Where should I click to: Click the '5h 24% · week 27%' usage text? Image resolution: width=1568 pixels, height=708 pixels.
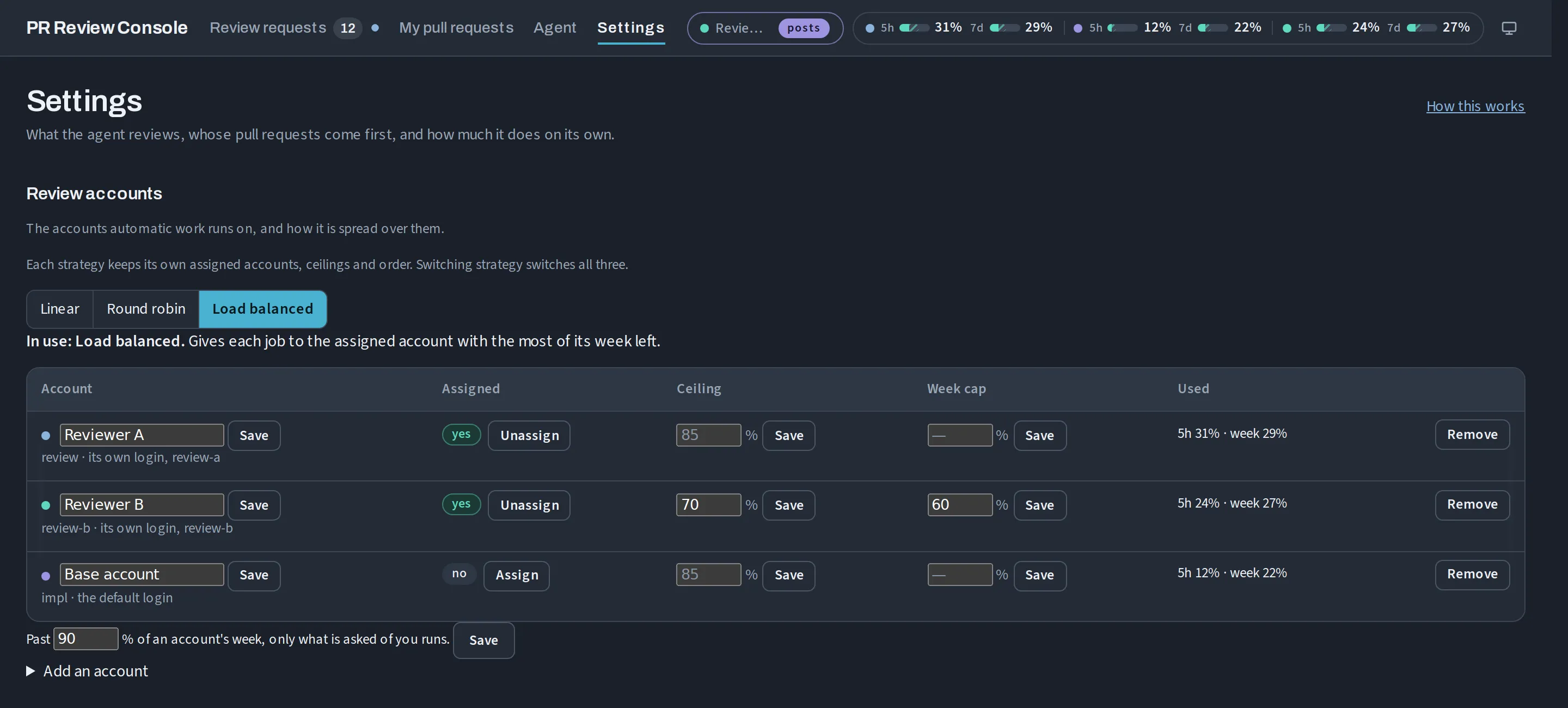coord(1232,504)
